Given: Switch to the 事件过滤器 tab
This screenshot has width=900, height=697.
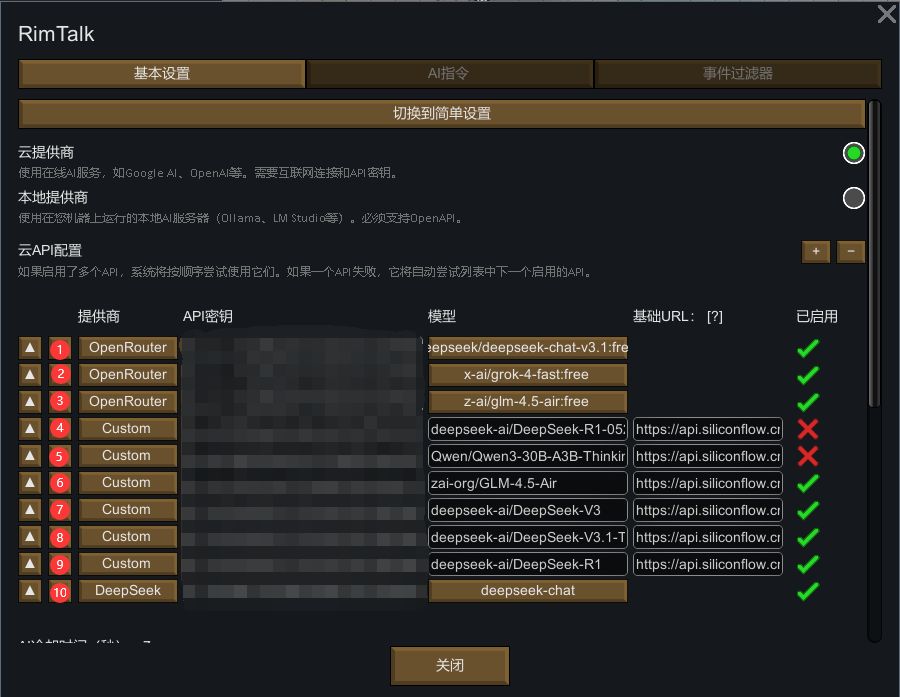Looking at the screenshot, I should pyautogui.click(x=738, y=73).
